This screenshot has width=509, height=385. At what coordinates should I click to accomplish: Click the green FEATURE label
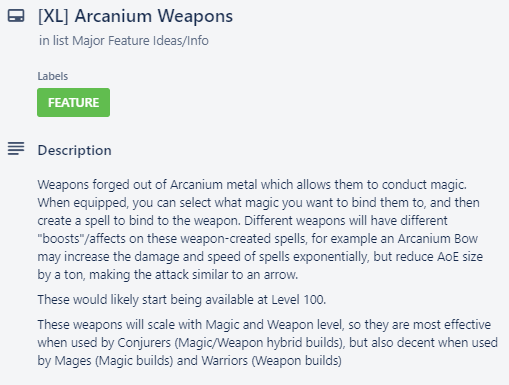click(73, 102)
